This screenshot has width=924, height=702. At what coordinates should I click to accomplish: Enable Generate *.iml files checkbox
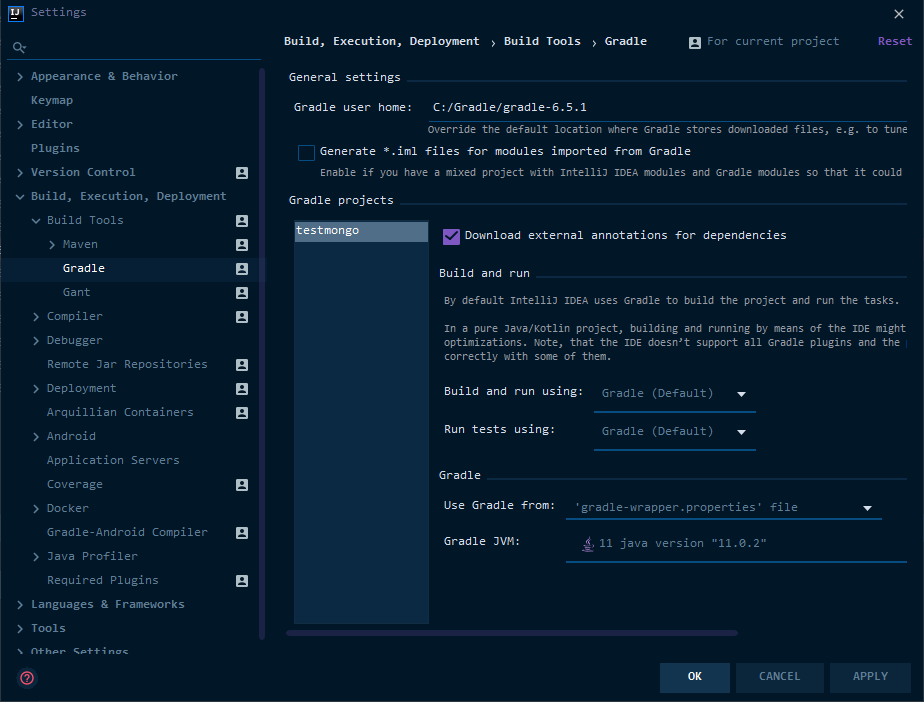point(307,152)
